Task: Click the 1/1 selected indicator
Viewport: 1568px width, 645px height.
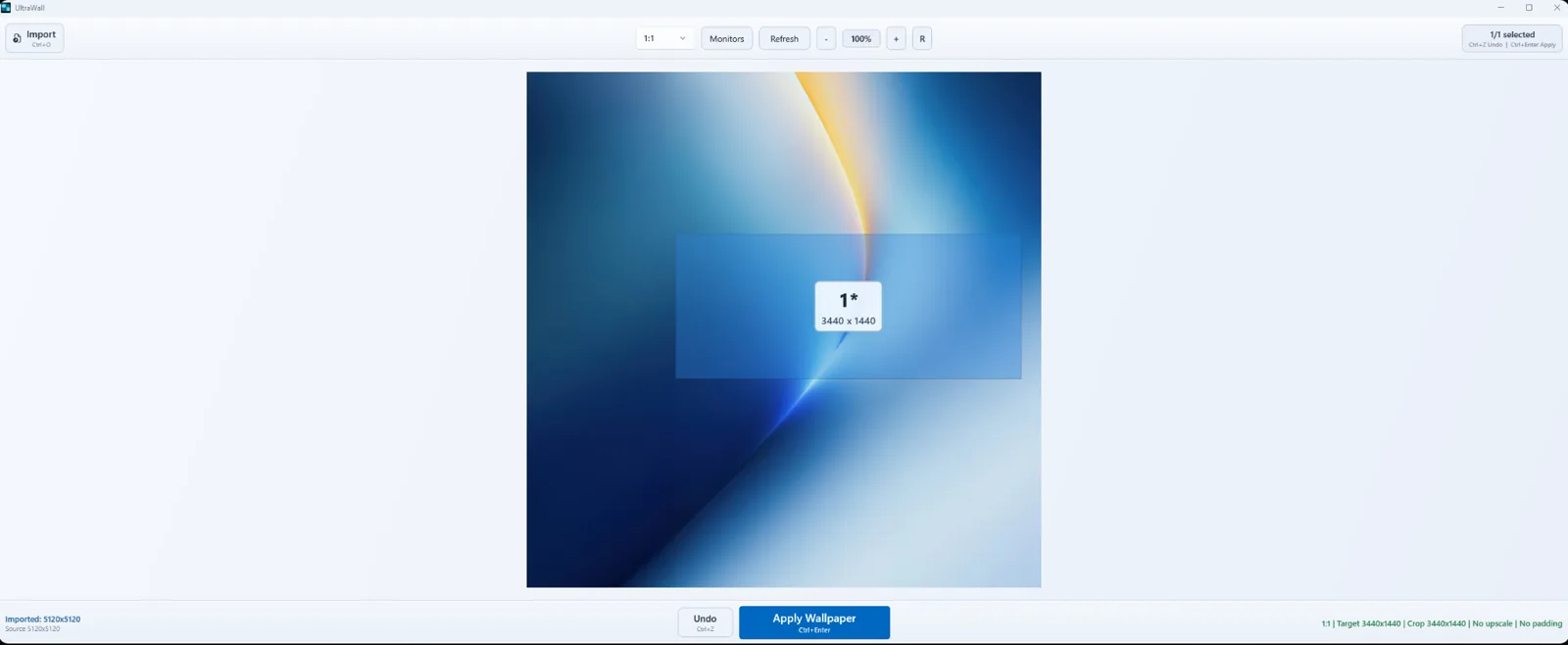Action: pyautogui.click(x=1512, y=38)
